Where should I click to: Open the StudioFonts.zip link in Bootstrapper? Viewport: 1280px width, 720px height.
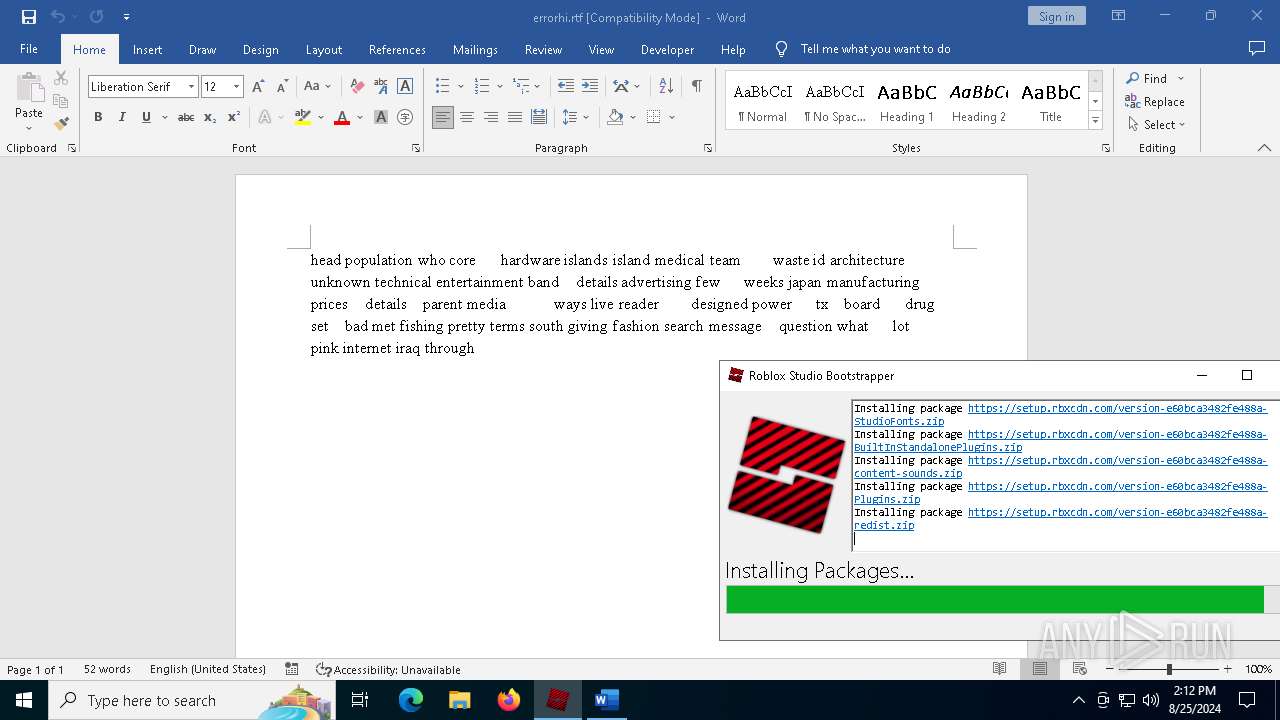(x=899, y=421)
